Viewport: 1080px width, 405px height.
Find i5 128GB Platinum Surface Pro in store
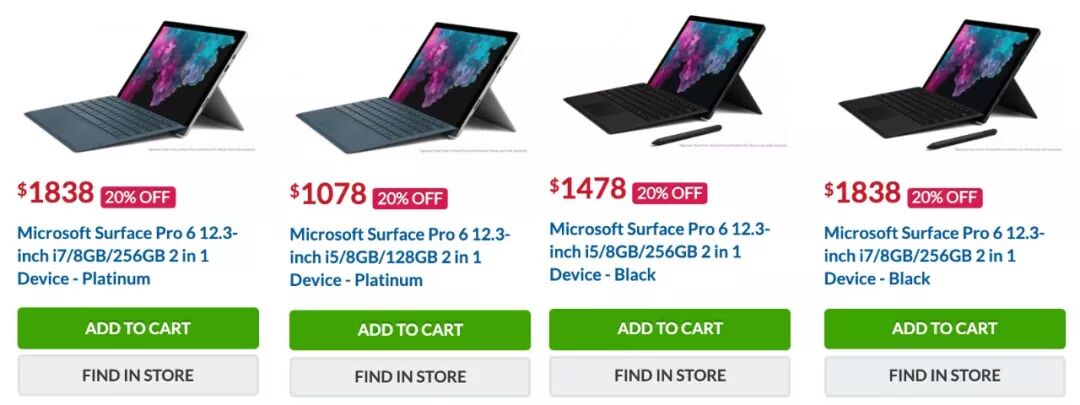pyautogui.click(x=410, y=377)
